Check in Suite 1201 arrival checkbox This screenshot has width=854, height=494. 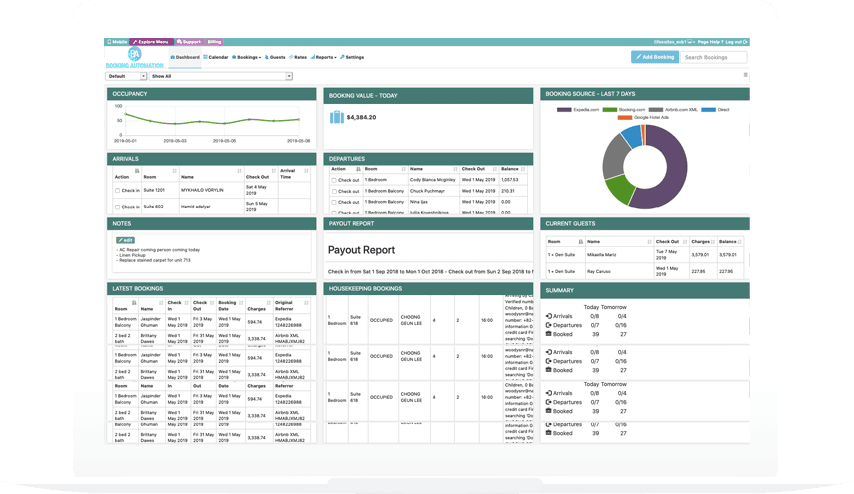point(118,190)
